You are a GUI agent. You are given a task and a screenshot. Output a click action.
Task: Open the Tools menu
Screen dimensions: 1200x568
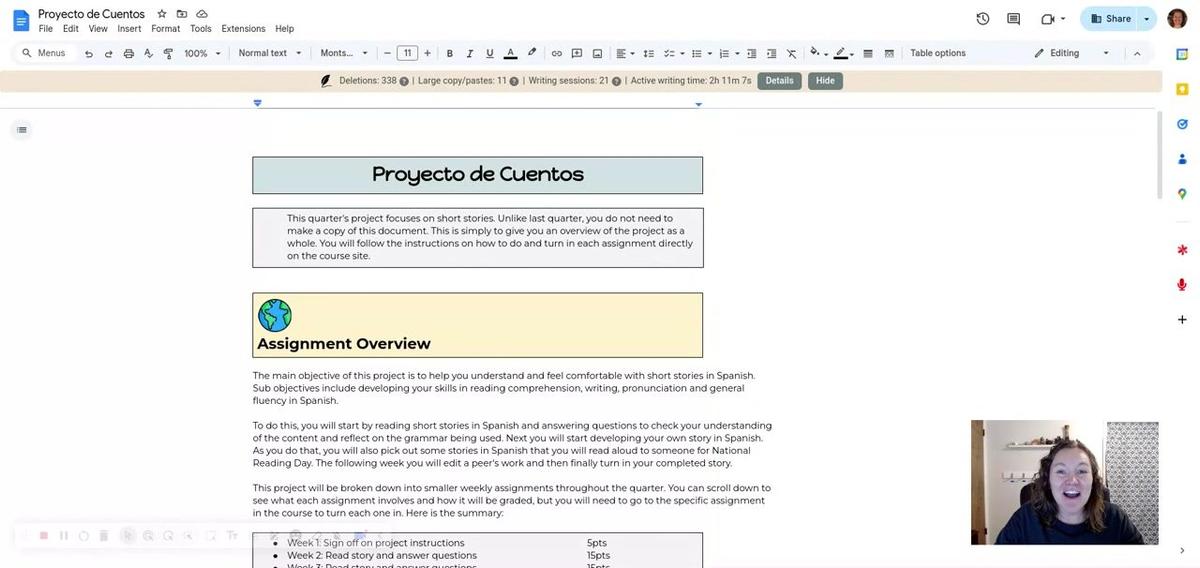[201, 29]
